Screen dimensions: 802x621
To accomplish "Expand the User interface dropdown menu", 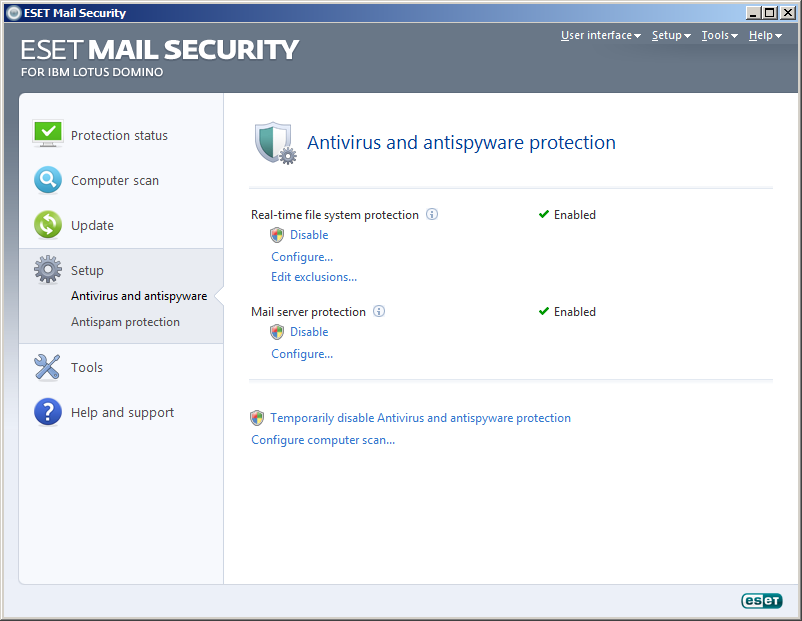I will coord(600,35).
